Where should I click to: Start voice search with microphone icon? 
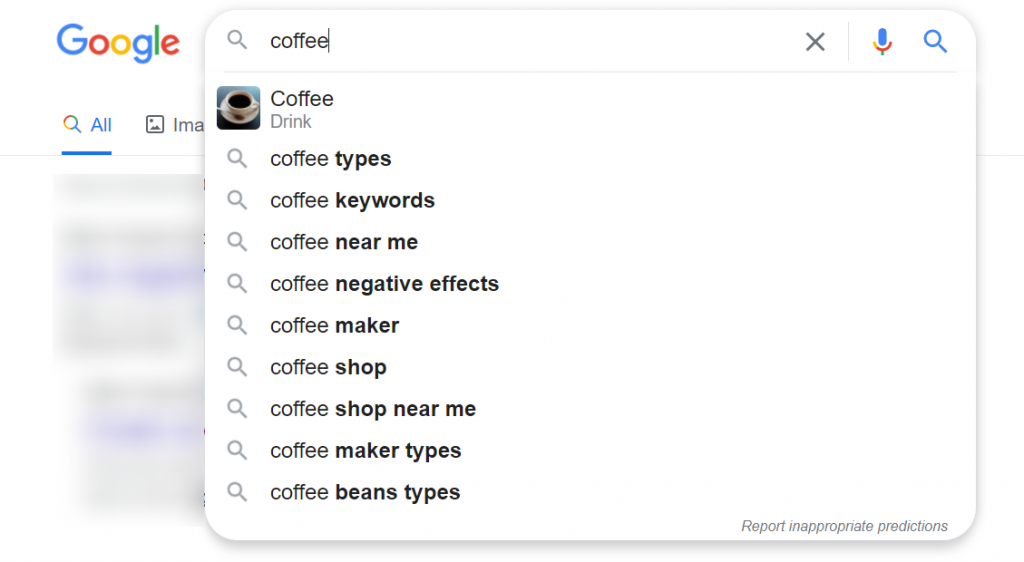pyautogui.click(x=882, y=42)
